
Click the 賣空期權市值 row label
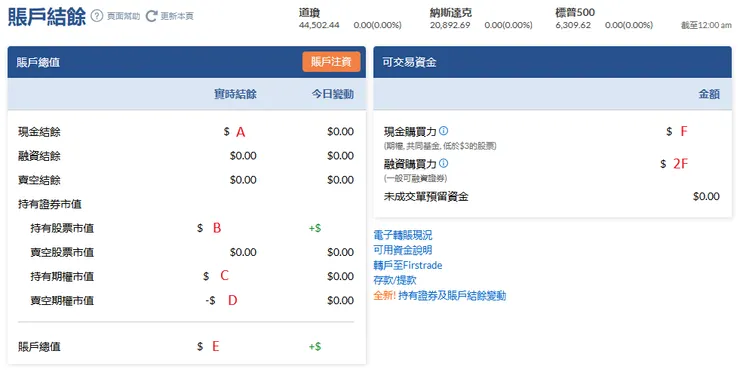(x=62, y=300)
